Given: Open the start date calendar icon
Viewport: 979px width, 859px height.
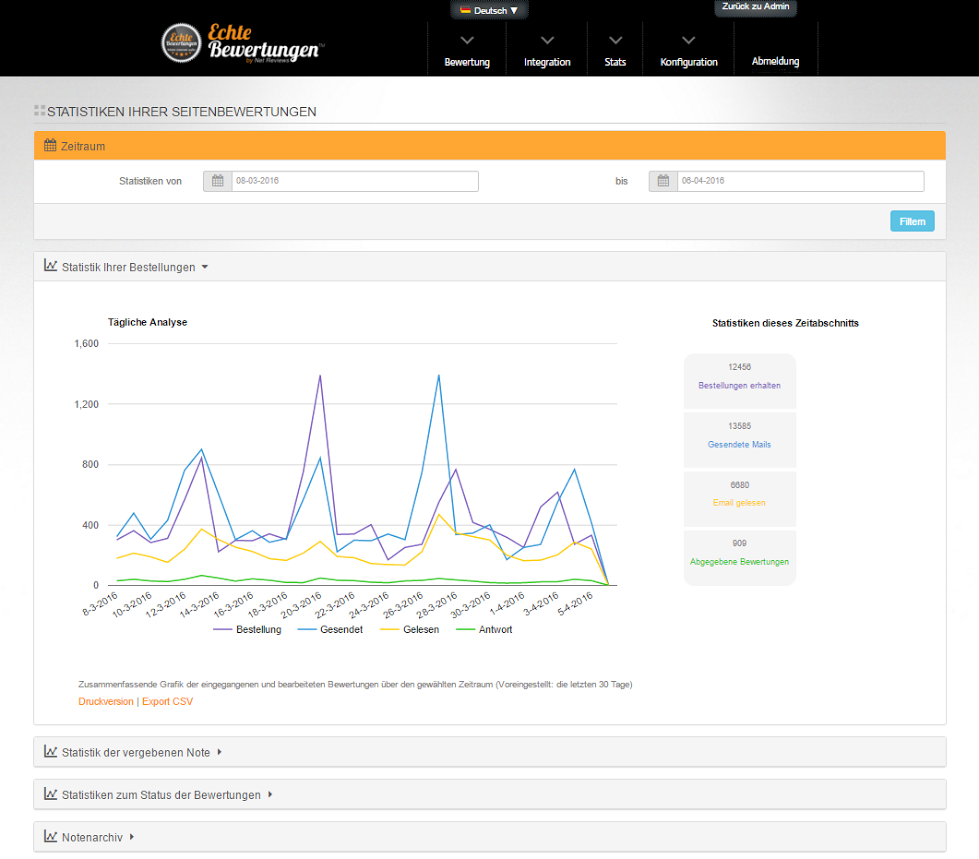Looking at the screenshot, I should coord(217,181).
